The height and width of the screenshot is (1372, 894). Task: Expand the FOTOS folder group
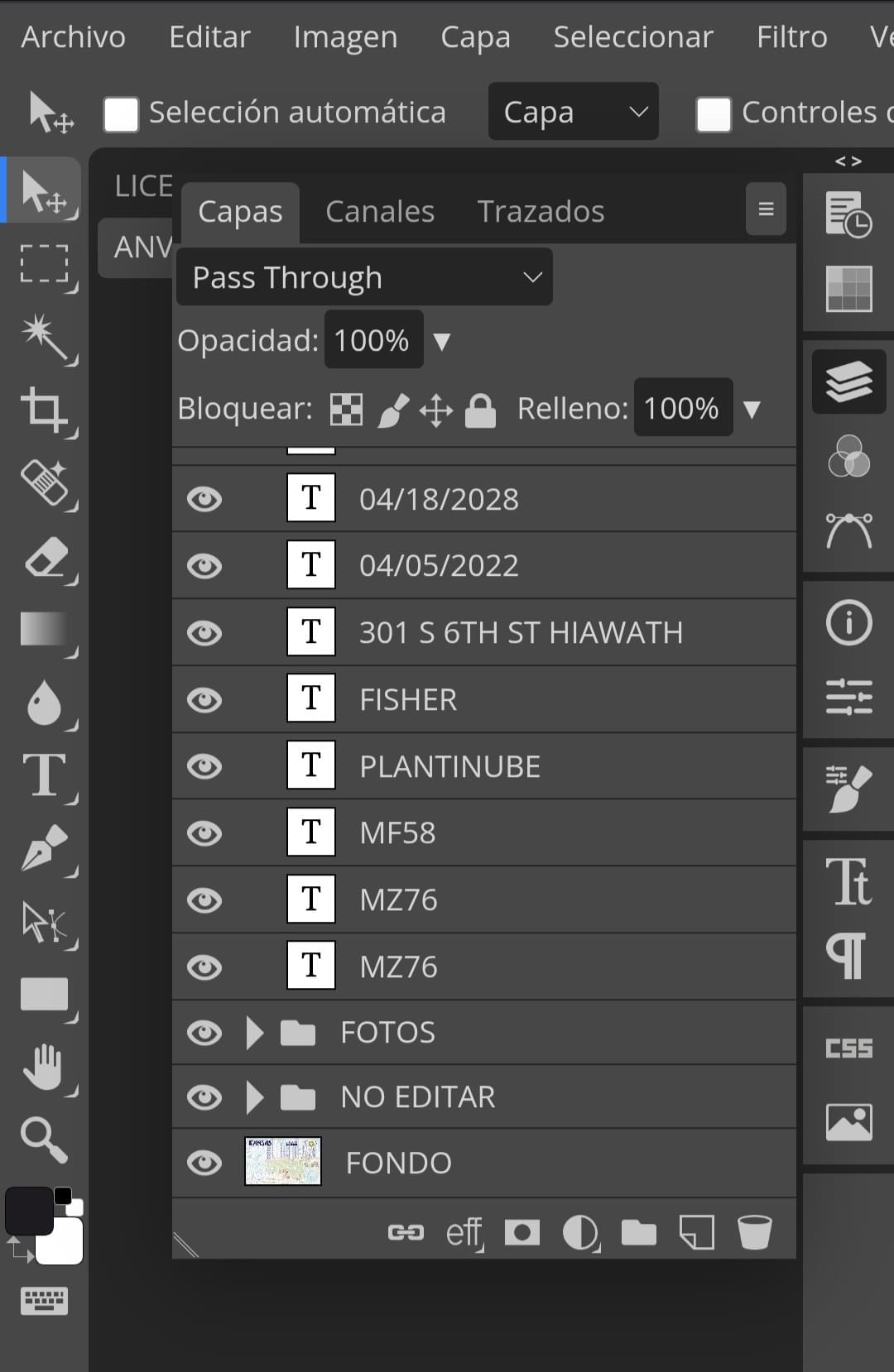pyautogui.click(x=255, y=1033)
